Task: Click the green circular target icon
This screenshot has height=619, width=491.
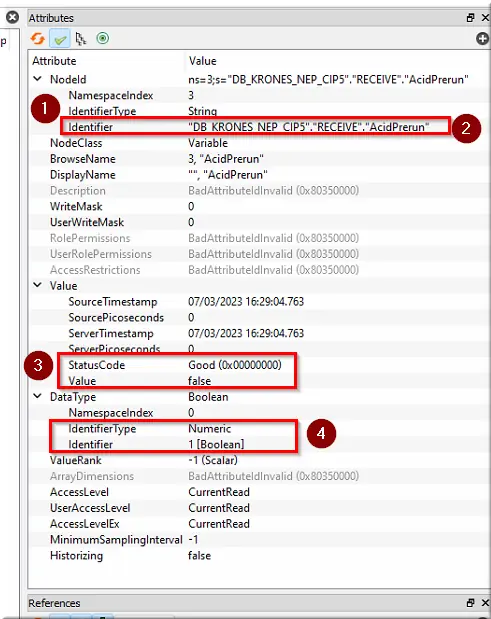Action: (x=103, y=38)
